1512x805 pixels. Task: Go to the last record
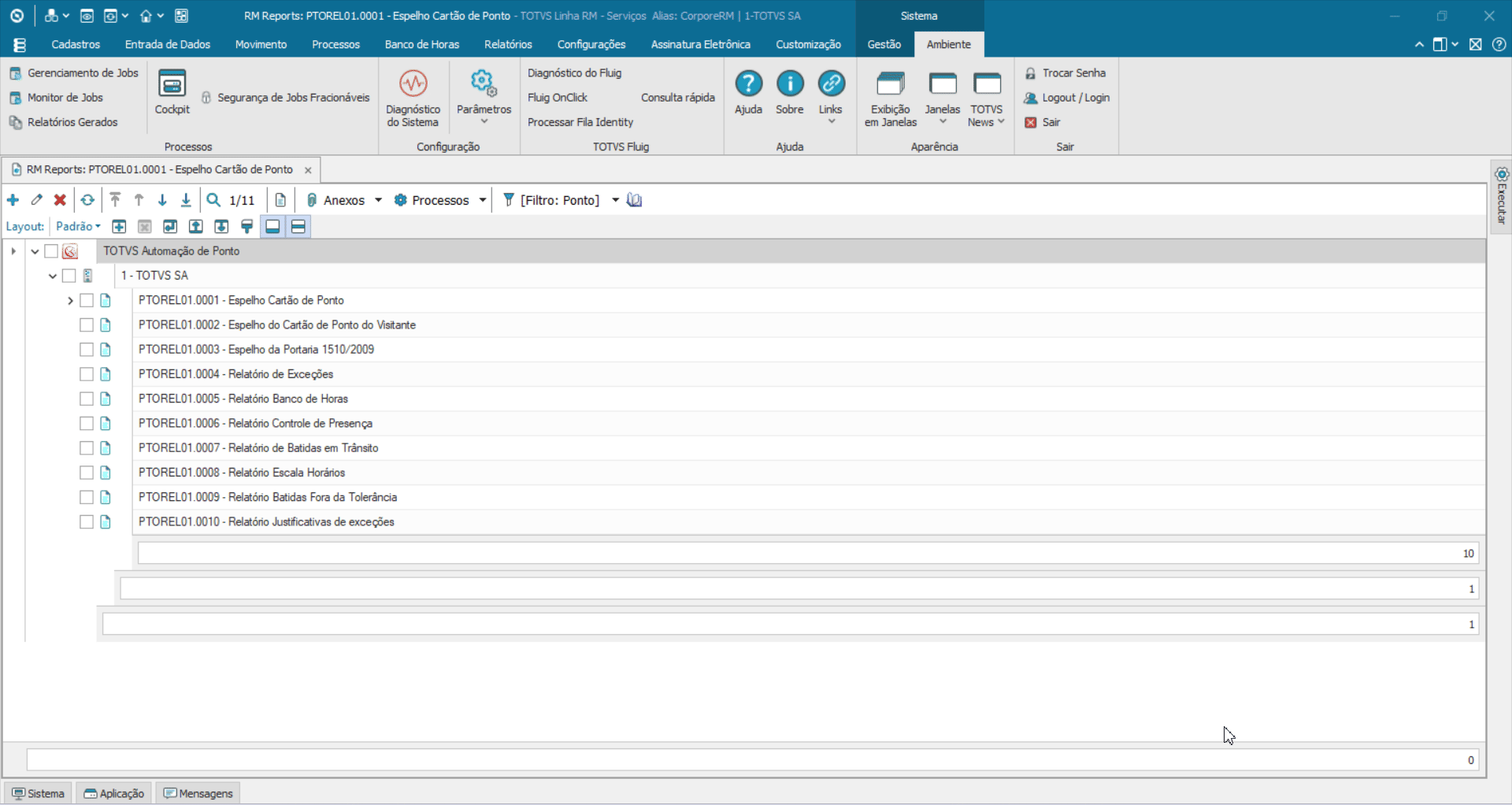(x=186, y=200)
